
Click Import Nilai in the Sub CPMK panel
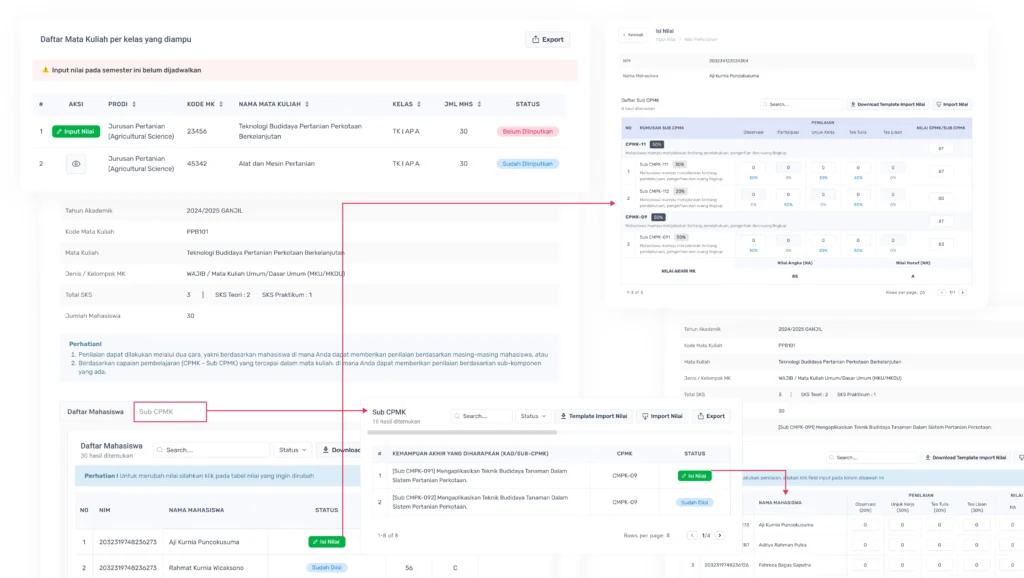click(x=662, y=416)
